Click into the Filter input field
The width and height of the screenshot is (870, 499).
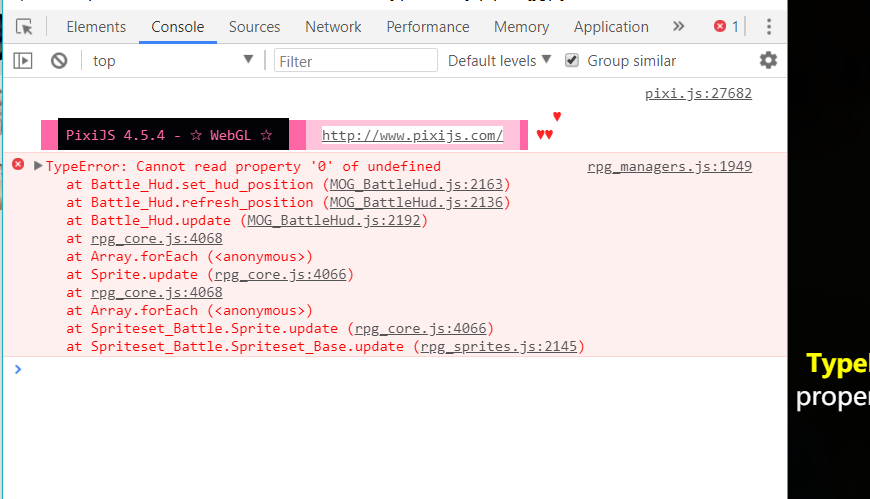pyautogui.click(x=356, y=61)
